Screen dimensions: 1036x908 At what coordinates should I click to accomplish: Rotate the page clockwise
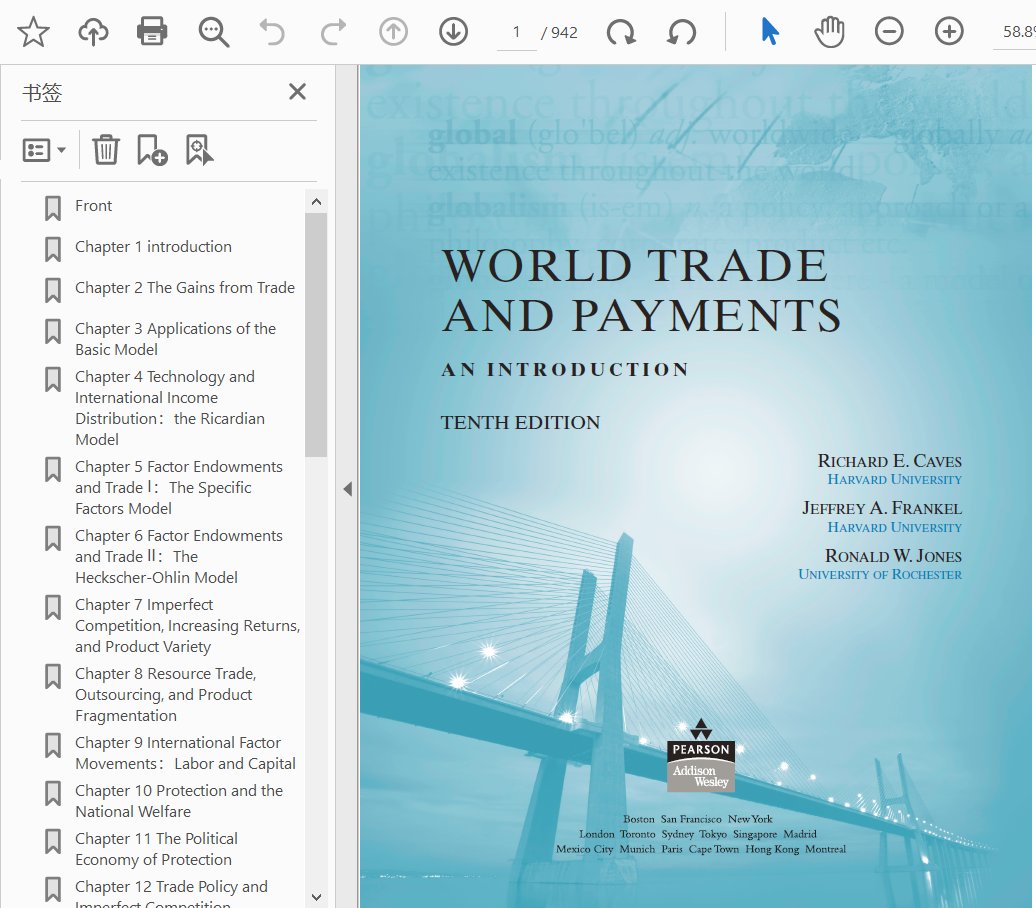(x=621, y=32)
